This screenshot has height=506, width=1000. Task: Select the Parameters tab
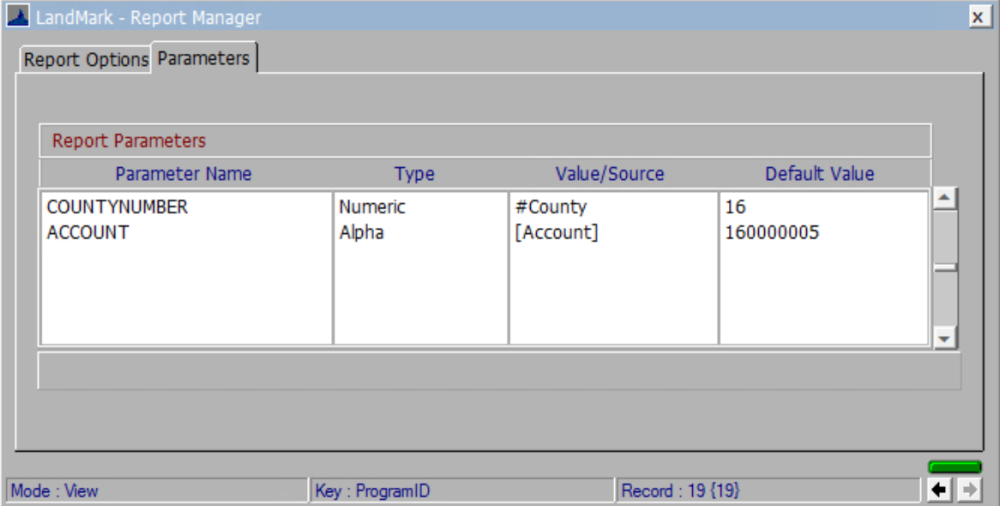203,58
